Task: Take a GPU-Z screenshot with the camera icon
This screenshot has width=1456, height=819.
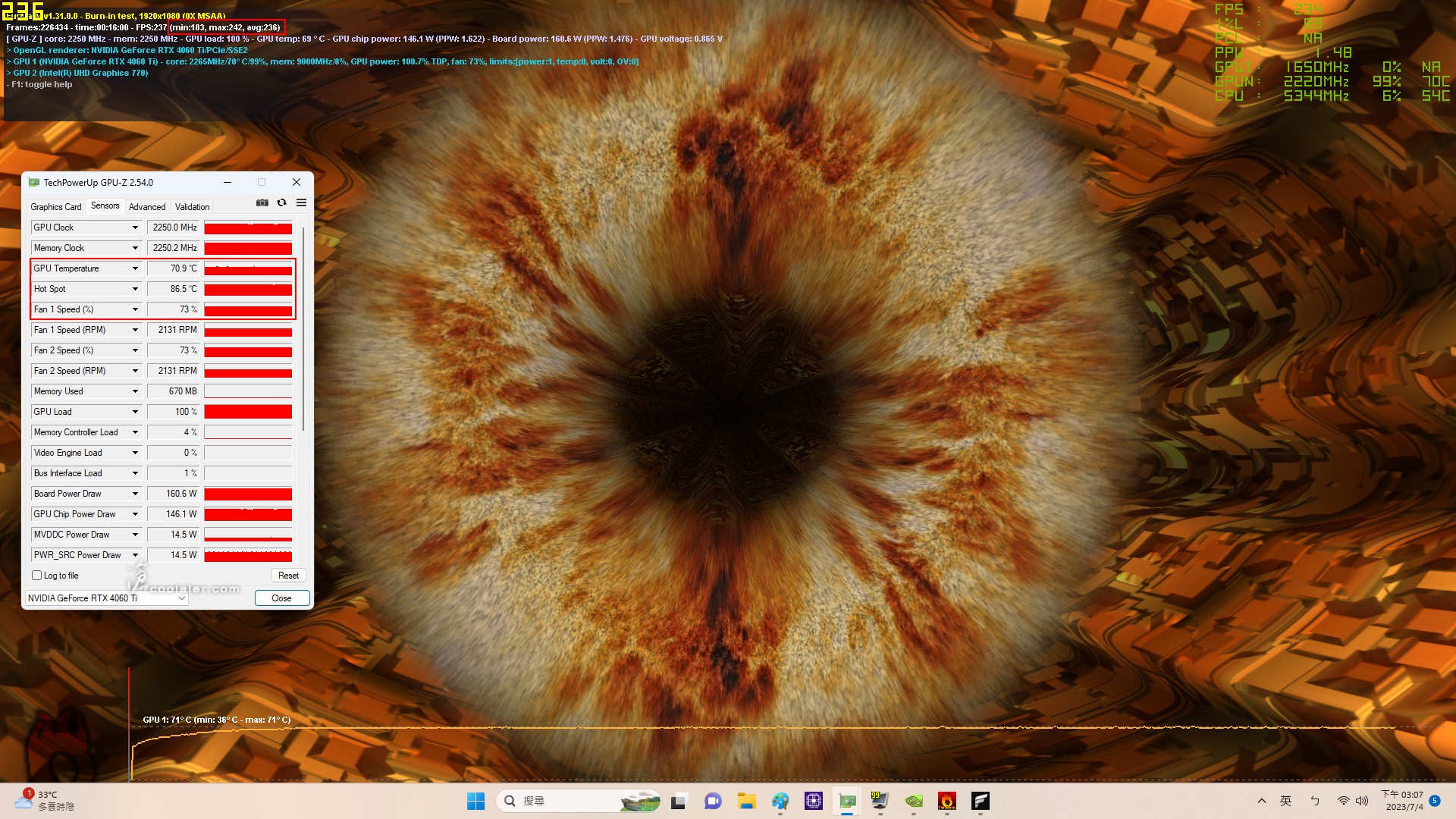Action: (262, 202)
